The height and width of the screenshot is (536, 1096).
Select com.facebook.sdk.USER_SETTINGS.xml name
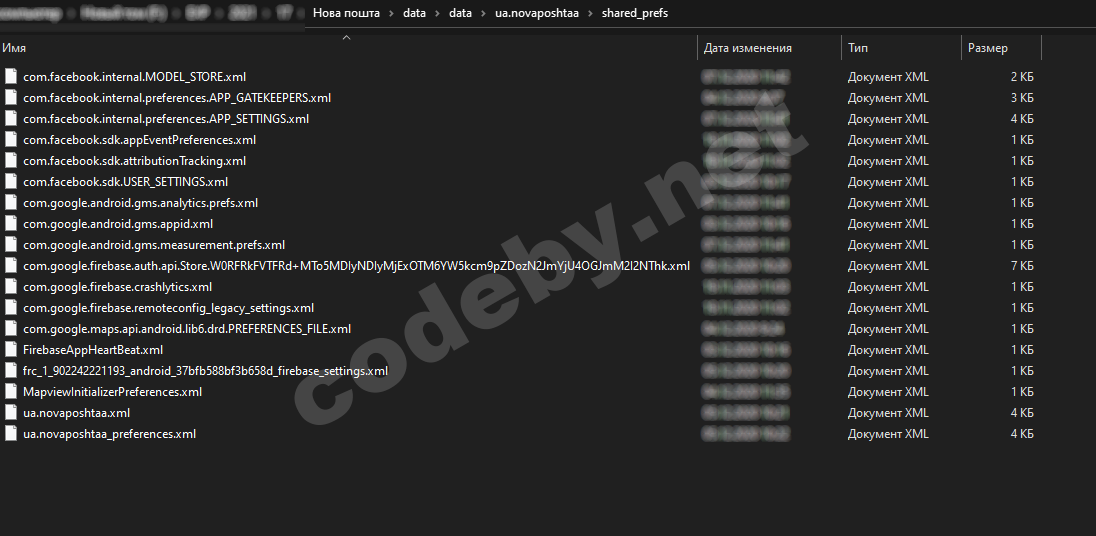[125, 182]
